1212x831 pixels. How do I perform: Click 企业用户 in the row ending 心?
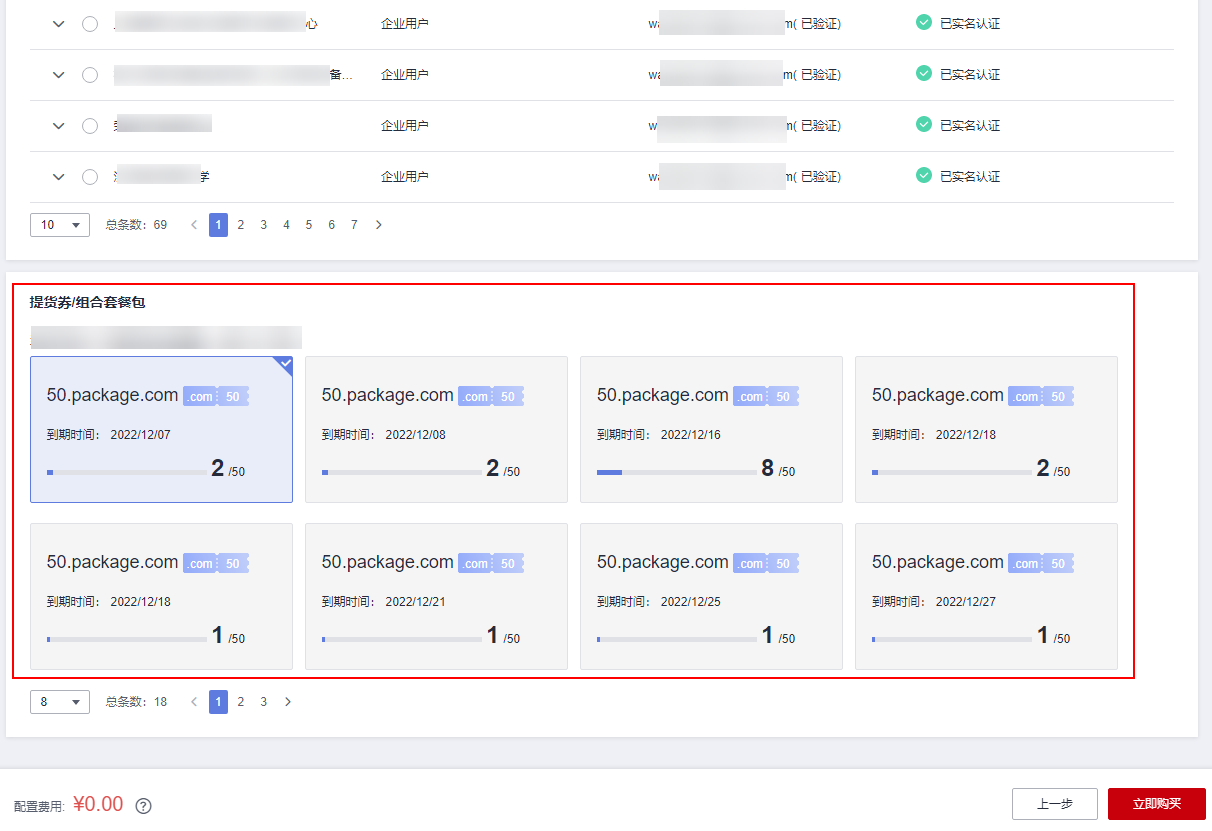(405, 24)
